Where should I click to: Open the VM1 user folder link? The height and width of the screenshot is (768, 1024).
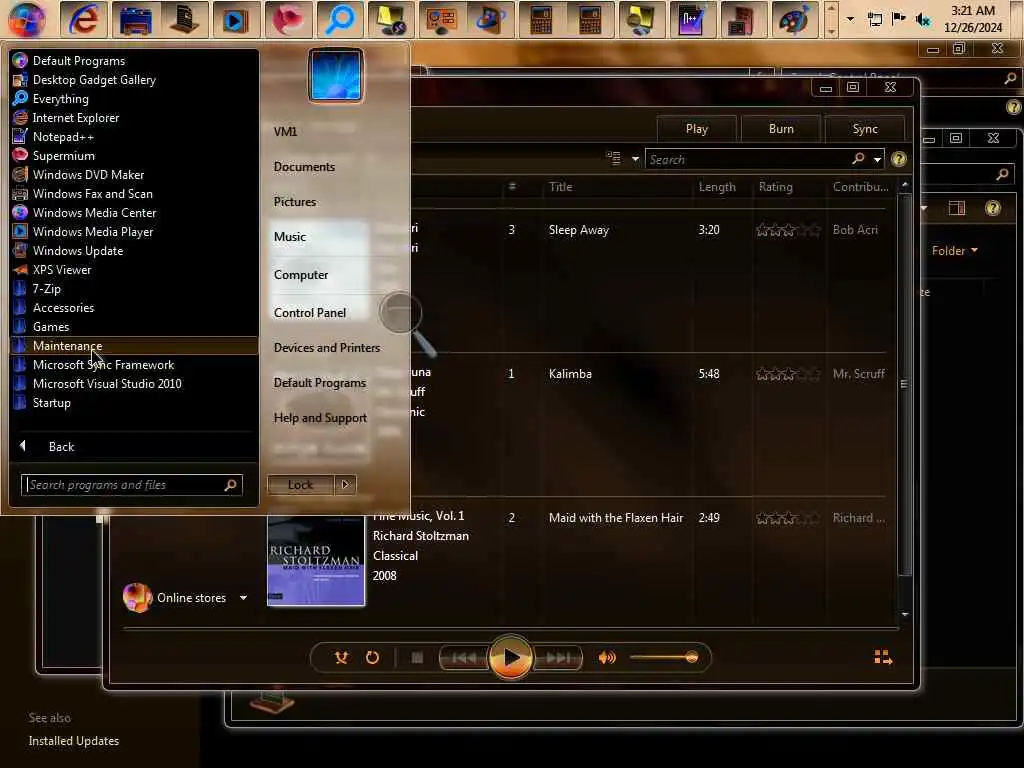tap(285, 131)
